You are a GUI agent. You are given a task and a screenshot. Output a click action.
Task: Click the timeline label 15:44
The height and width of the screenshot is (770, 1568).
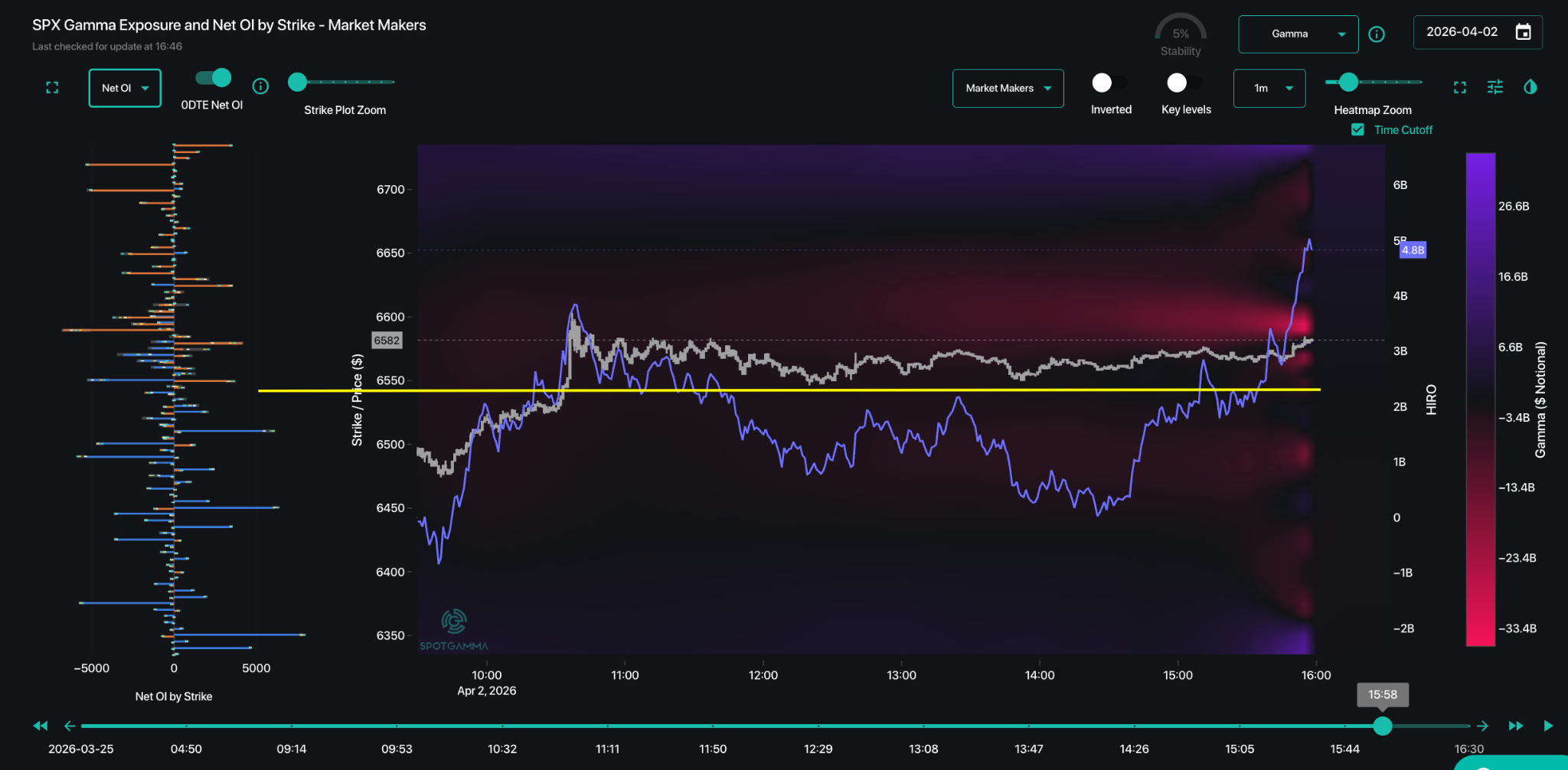1345,749
